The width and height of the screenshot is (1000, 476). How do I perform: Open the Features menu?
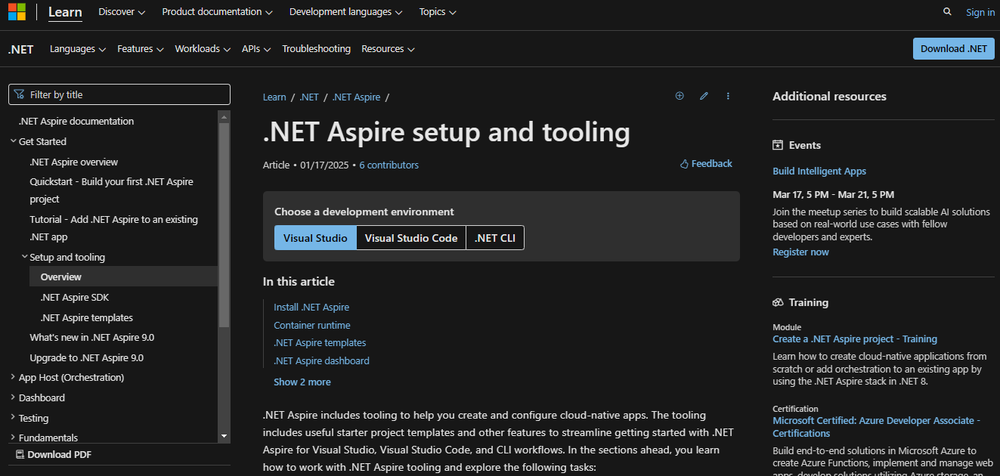(x=140, y=48)
